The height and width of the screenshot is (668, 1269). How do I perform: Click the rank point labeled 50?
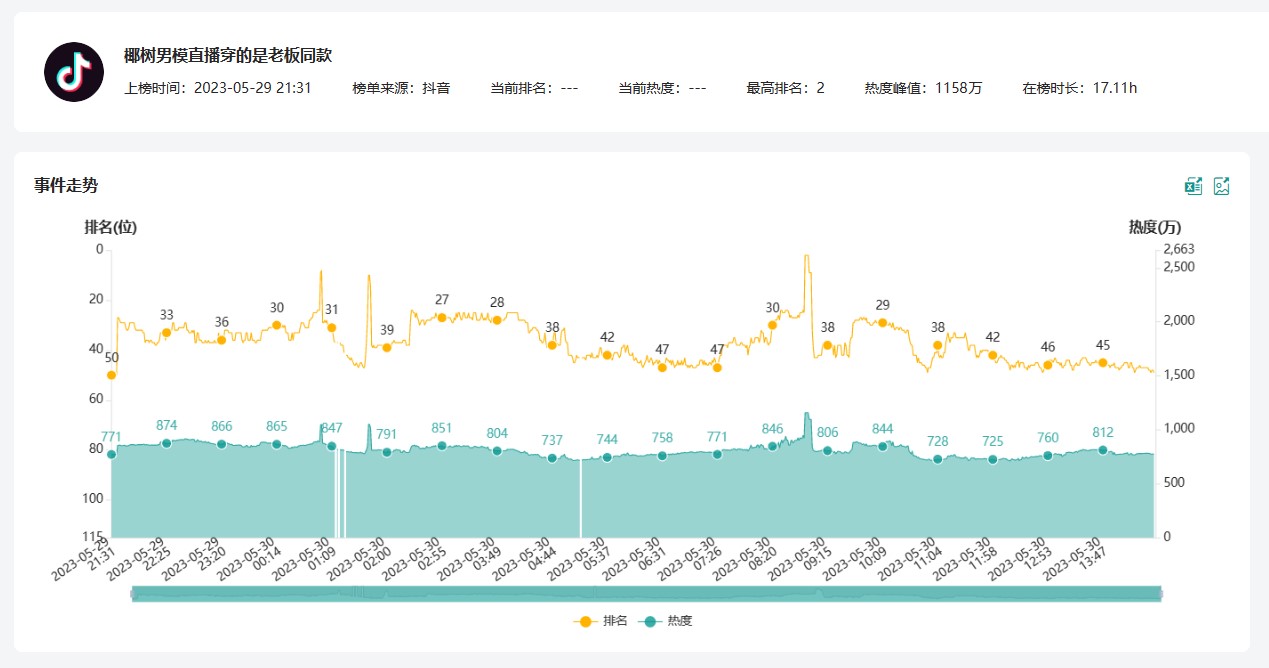pos(112,375)
